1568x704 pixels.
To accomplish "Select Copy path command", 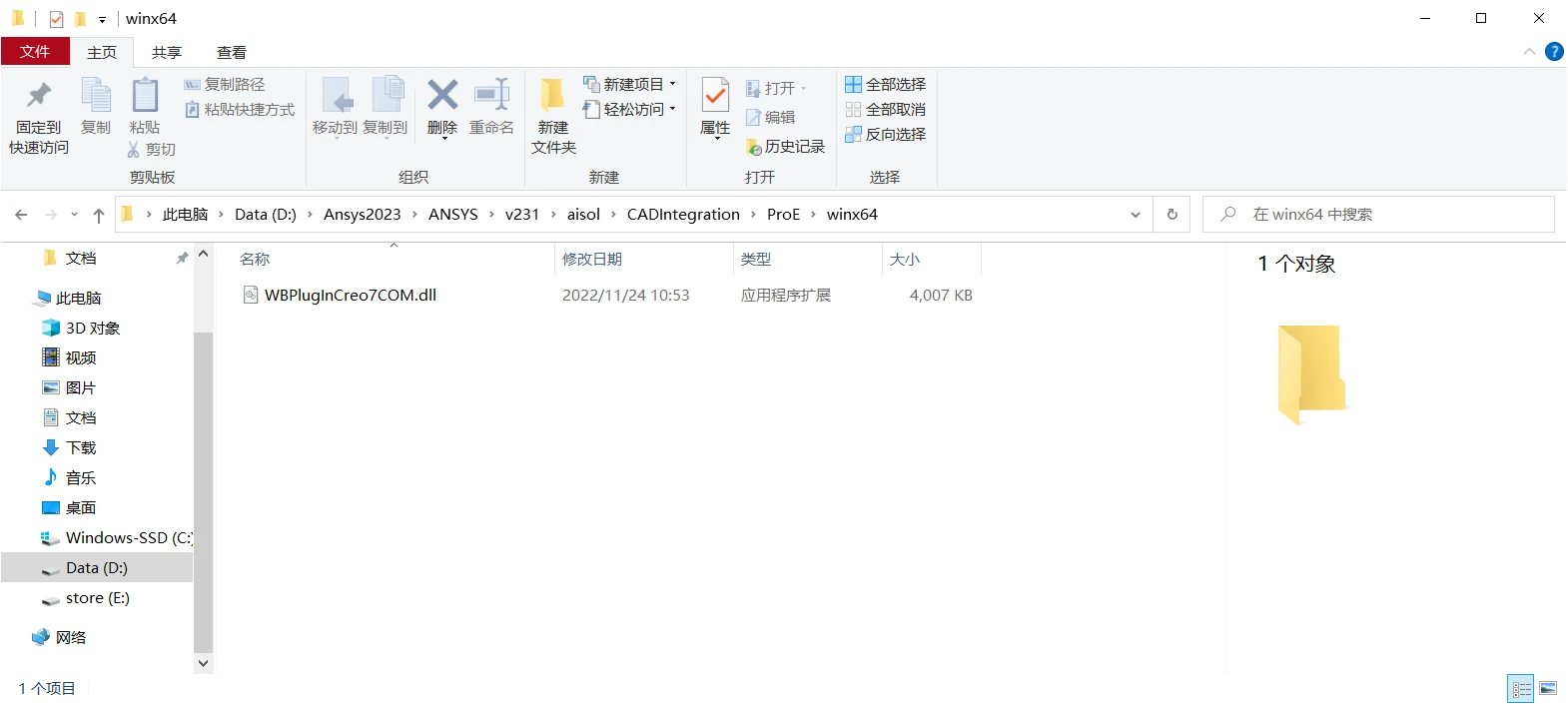I will [x=225, y=85].
